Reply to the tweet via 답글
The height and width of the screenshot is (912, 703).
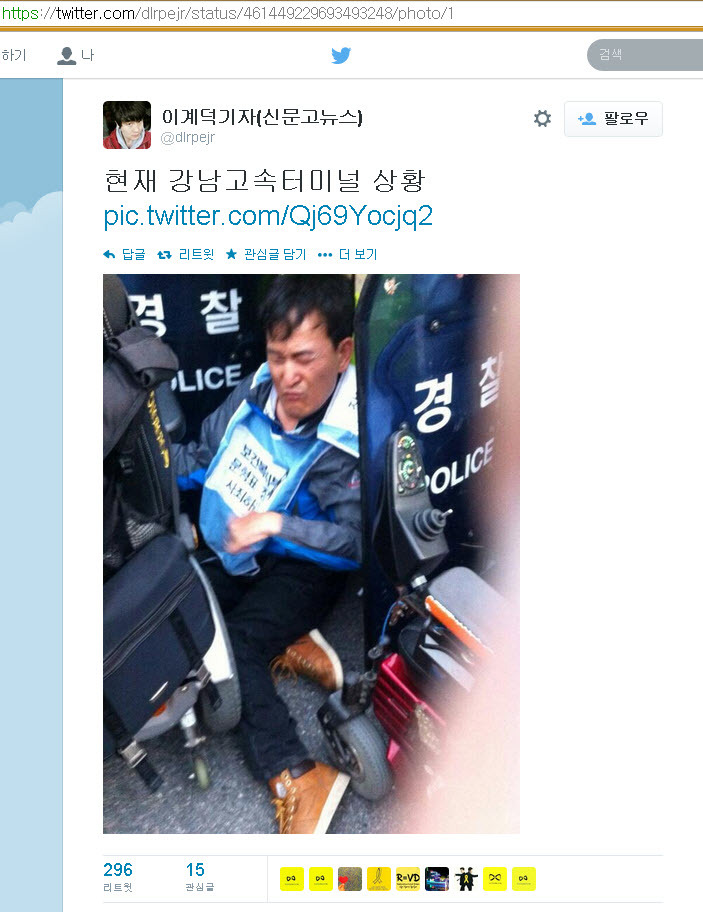[x=124, y=254]
